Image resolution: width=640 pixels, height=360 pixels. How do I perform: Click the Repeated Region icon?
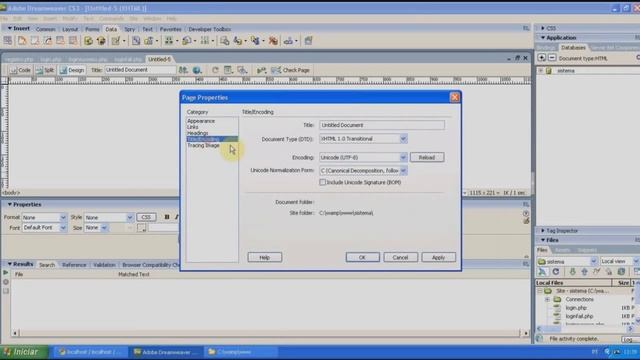point(136,41)
